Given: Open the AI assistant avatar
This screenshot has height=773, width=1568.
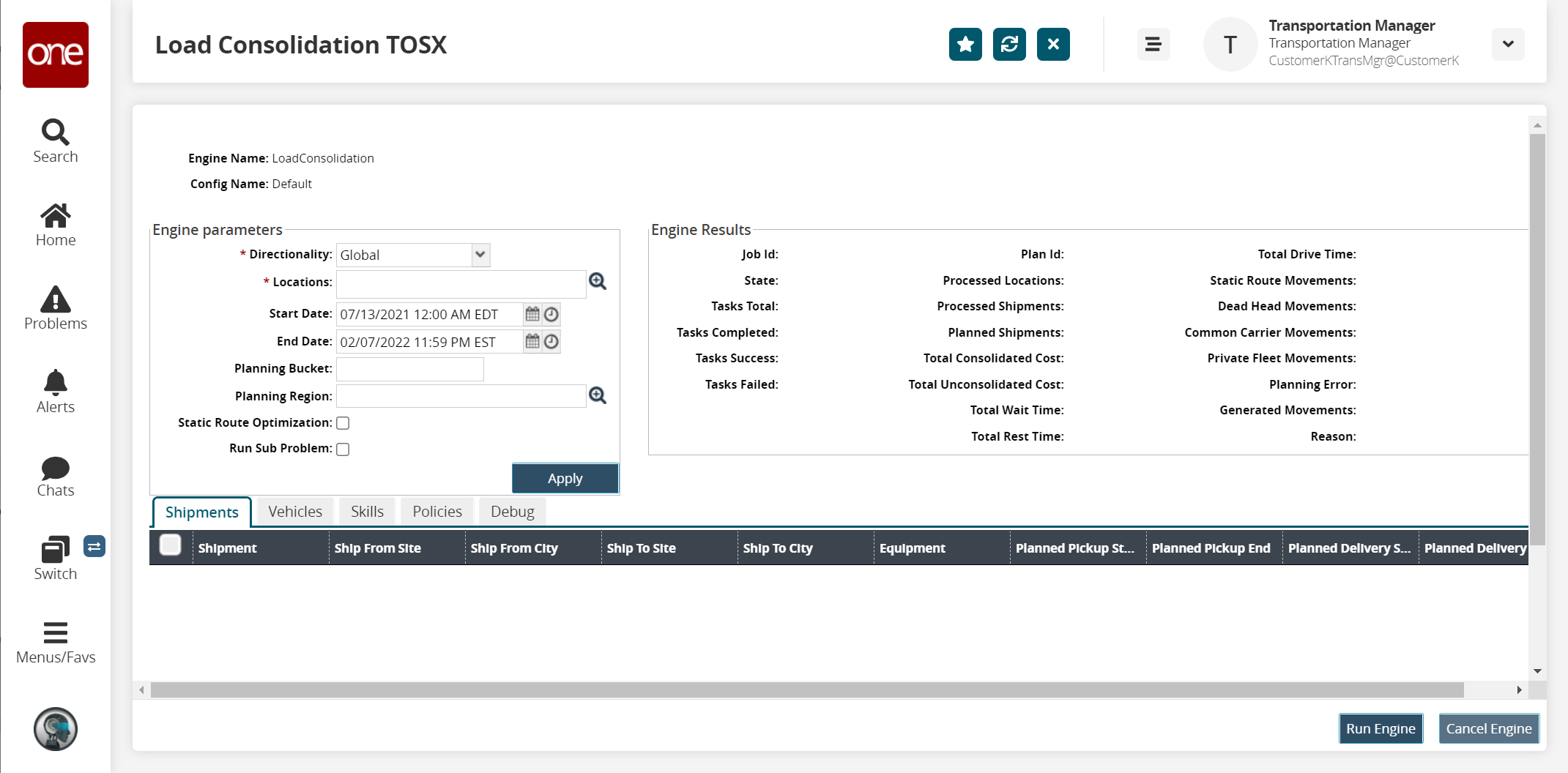Looking at the screenshot, I should [56, 729].
